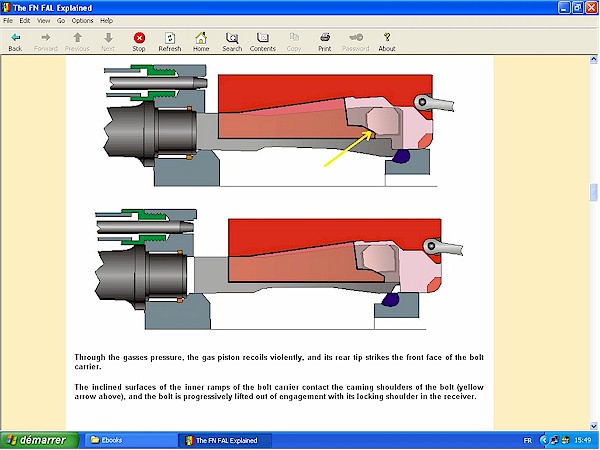Expand hidden system tray icons arrow
This screenshot has width=600, height=450.
(x=544, y=440)
